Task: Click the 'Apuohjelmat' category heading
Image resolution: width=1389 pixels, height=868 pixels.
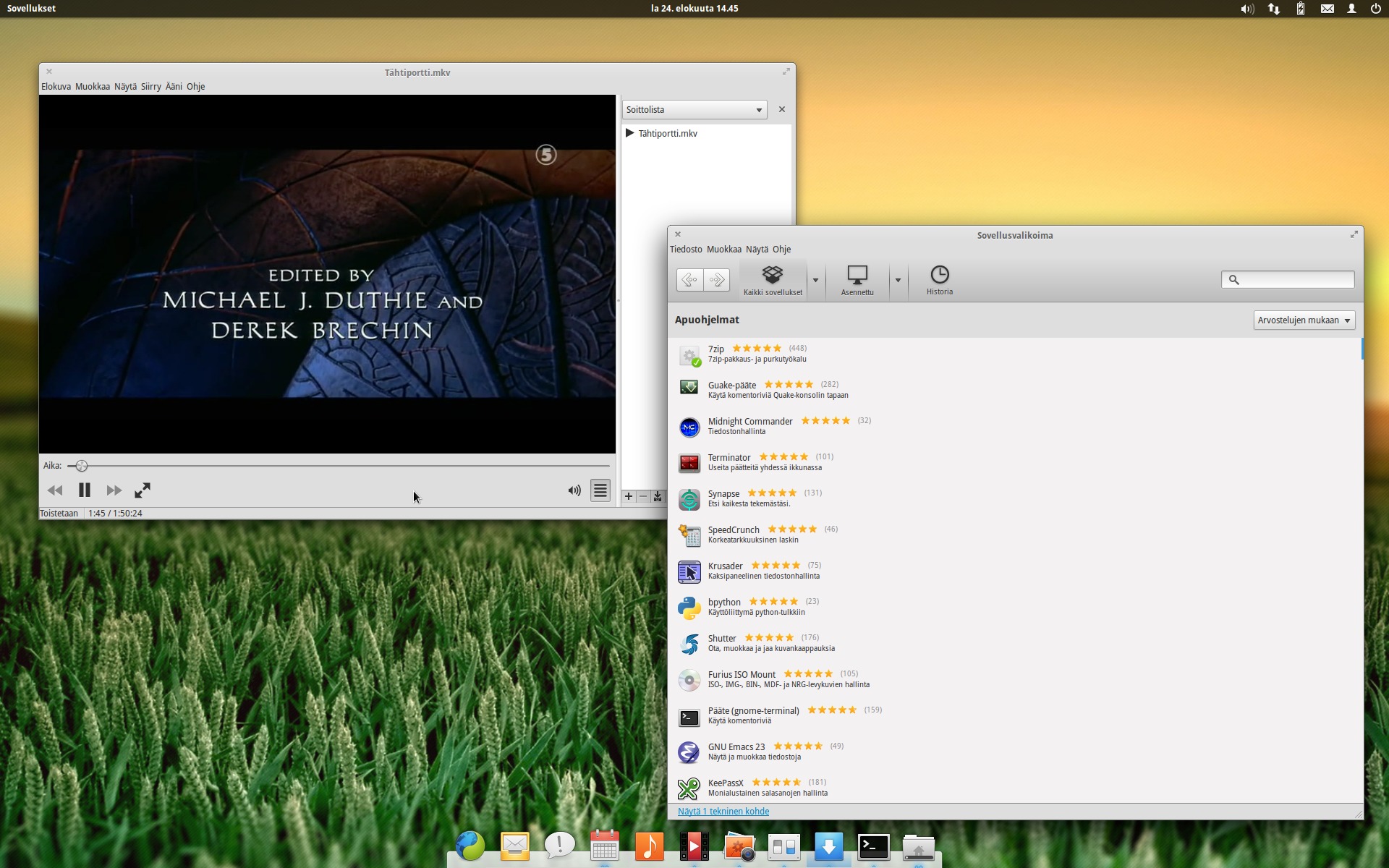Action: click(707, 320)
